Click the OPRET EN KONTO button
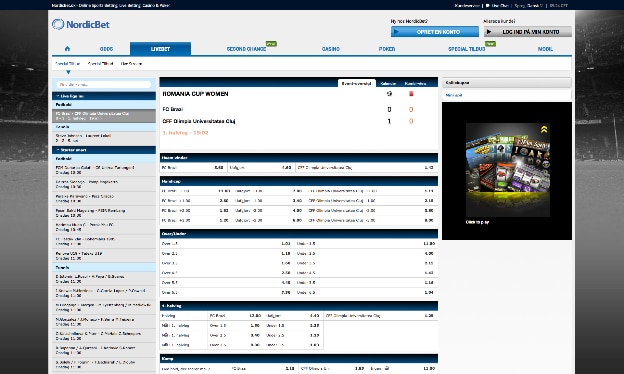The image size is (624, 374). [435, 32]
